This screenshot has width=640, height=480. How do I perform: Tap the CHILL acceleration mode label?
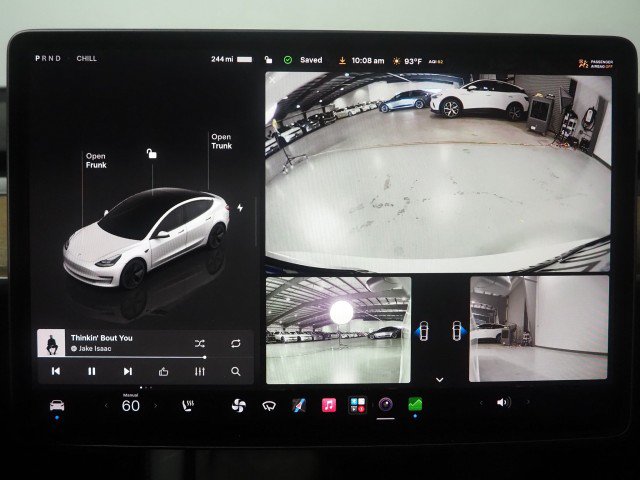[x=87, y=58]
